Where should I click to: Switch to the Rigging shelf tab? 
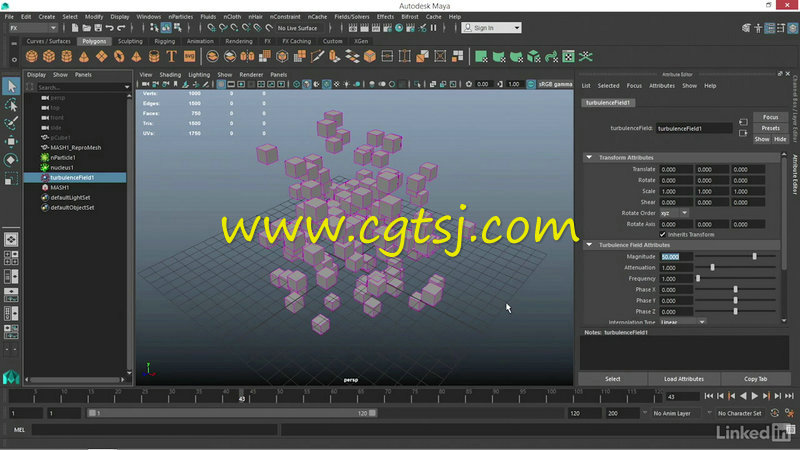pyautogui.click(x=164, y=41)
